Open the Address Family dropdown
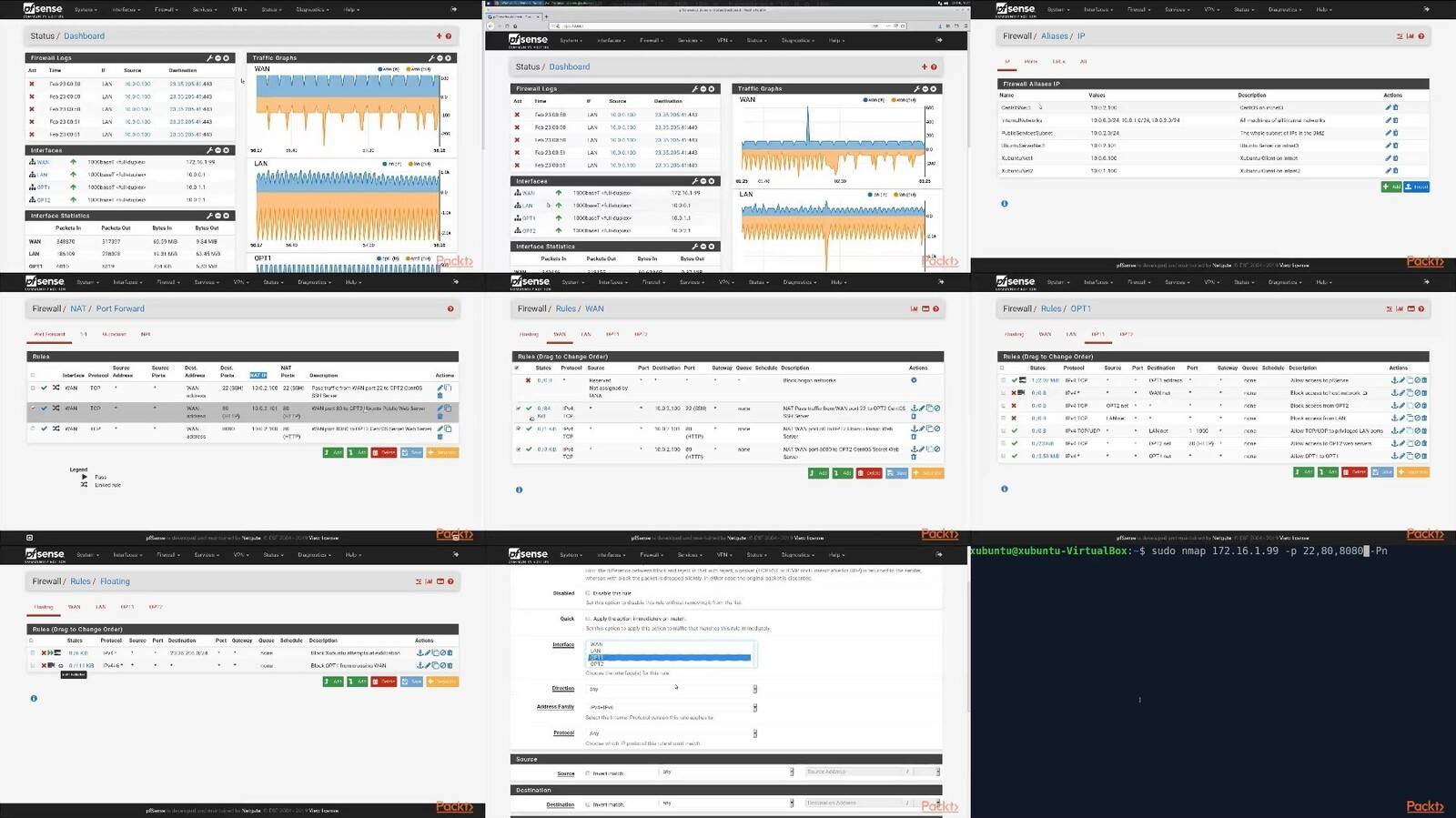Image resolution: width=1456 pixels, height=818 pixels. coord(672,707)
